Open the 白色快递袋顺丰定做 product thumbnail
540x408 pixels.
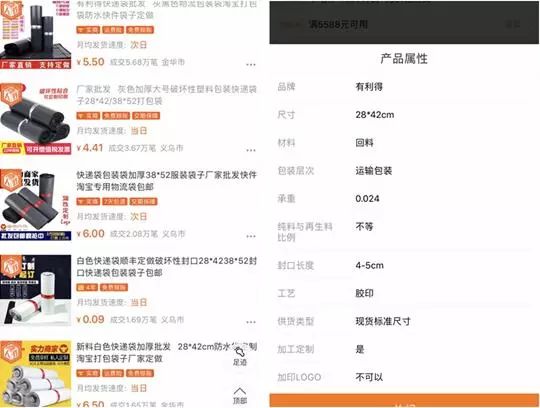35,290
